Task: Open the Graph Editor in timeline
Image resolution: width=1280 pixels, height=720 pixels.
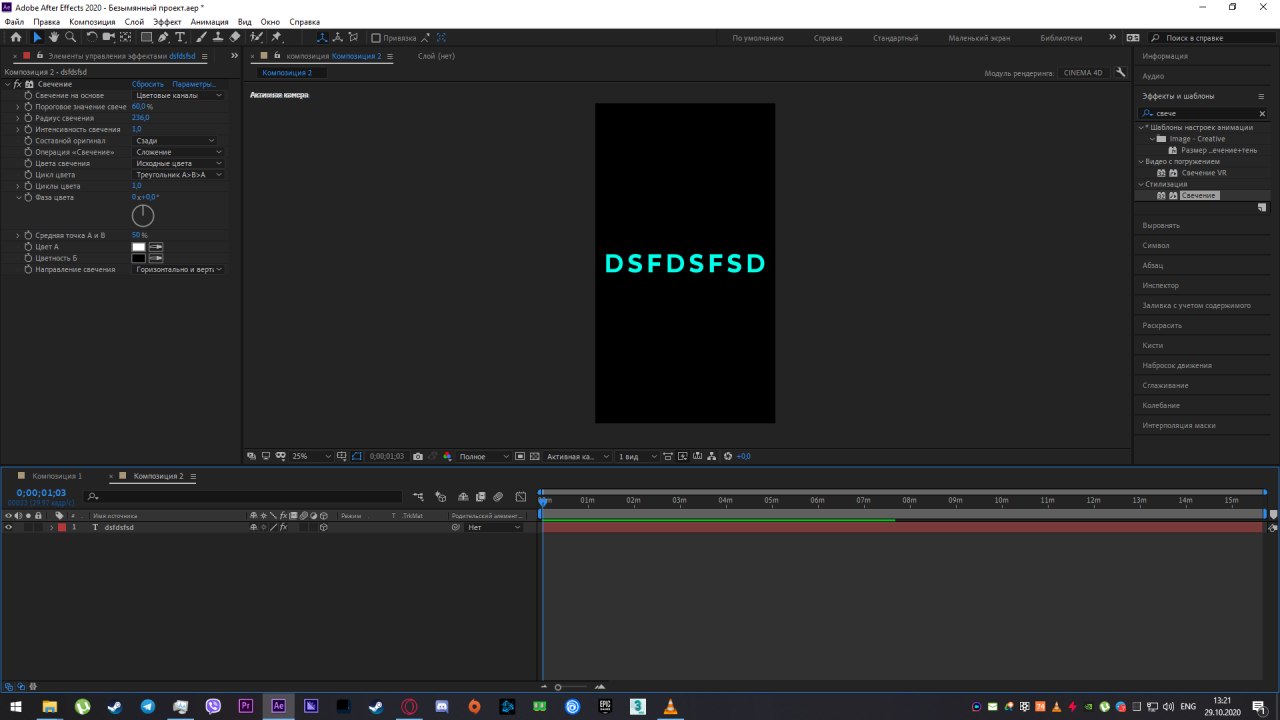Action: [x=521, y=496]
